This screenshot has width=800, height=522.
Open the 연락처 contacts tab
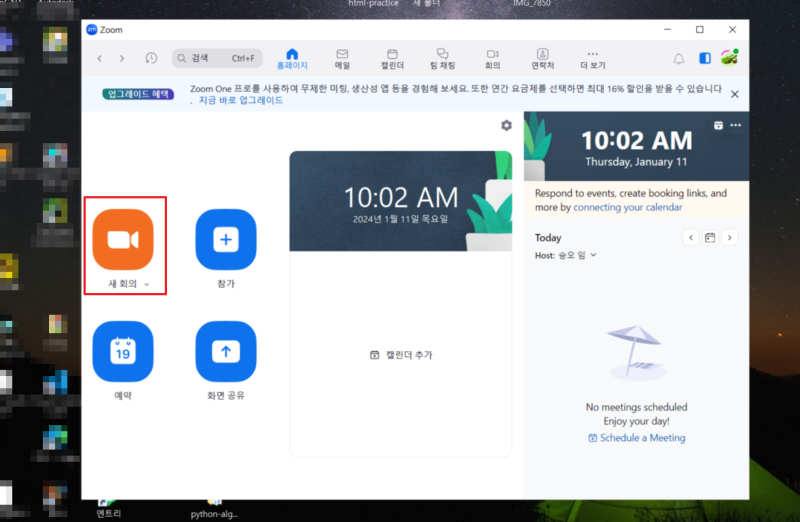[x=542, y=59]
